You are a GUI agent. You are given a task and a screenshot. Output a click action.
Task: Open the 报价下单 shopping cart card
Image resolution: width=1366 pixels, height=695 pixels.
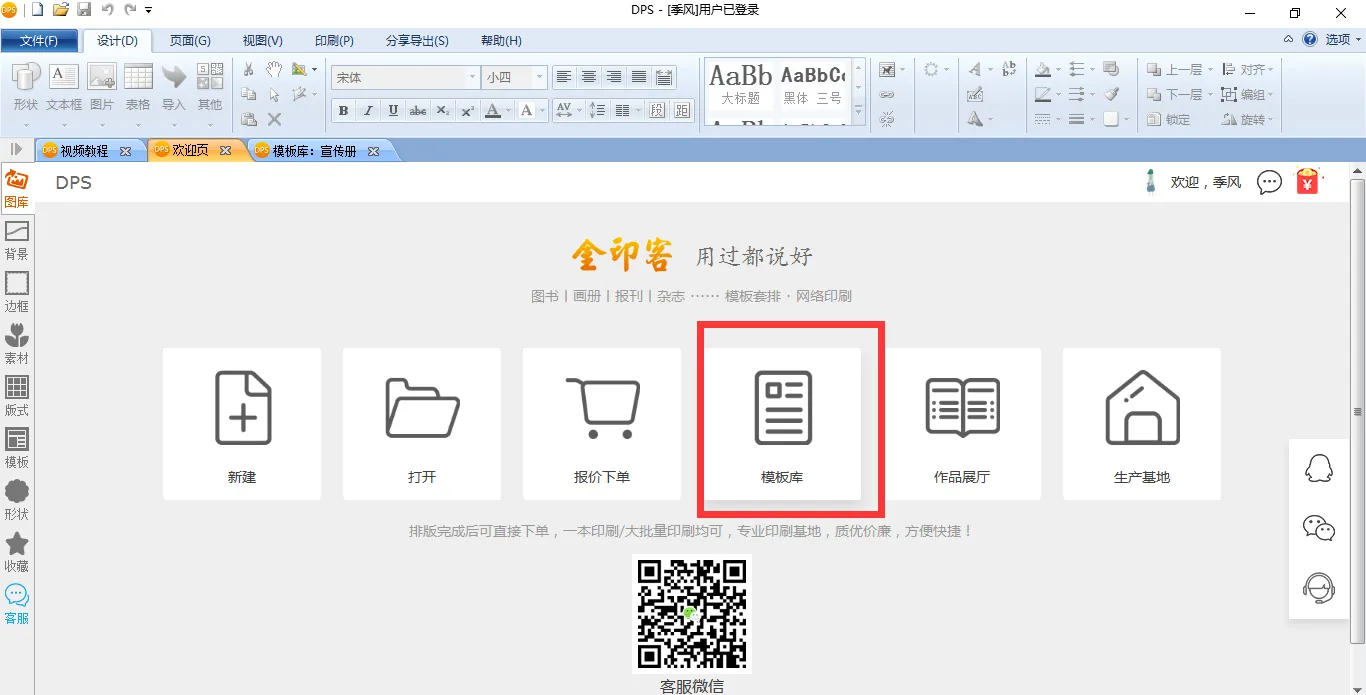pos(602,424)
